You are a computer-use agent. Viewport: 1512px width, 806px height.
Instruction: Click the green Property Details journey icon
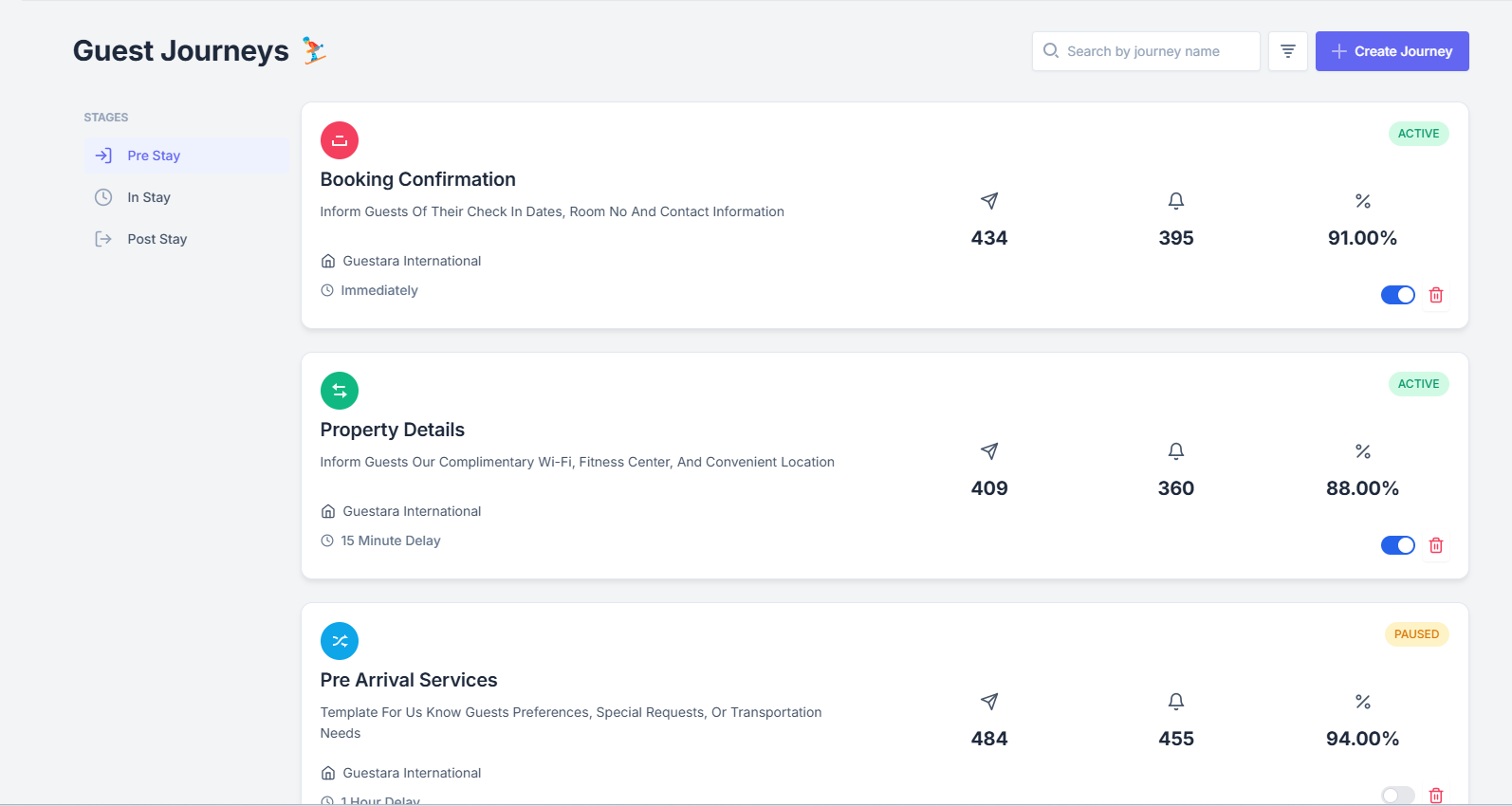[340, 391]
